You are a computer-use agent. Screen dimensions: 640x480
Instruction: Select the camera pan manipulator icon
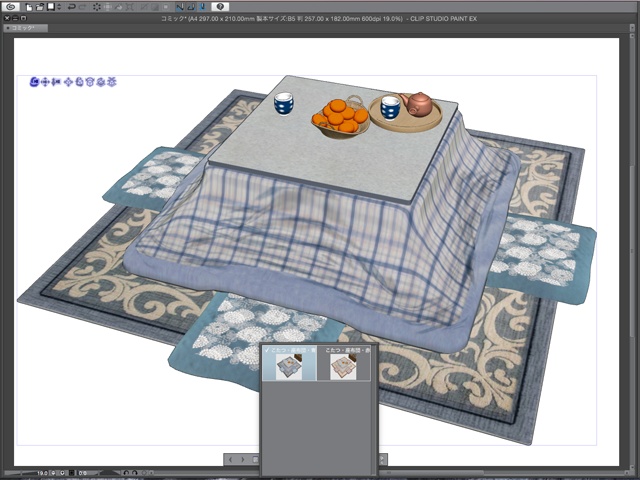(45, 82)
